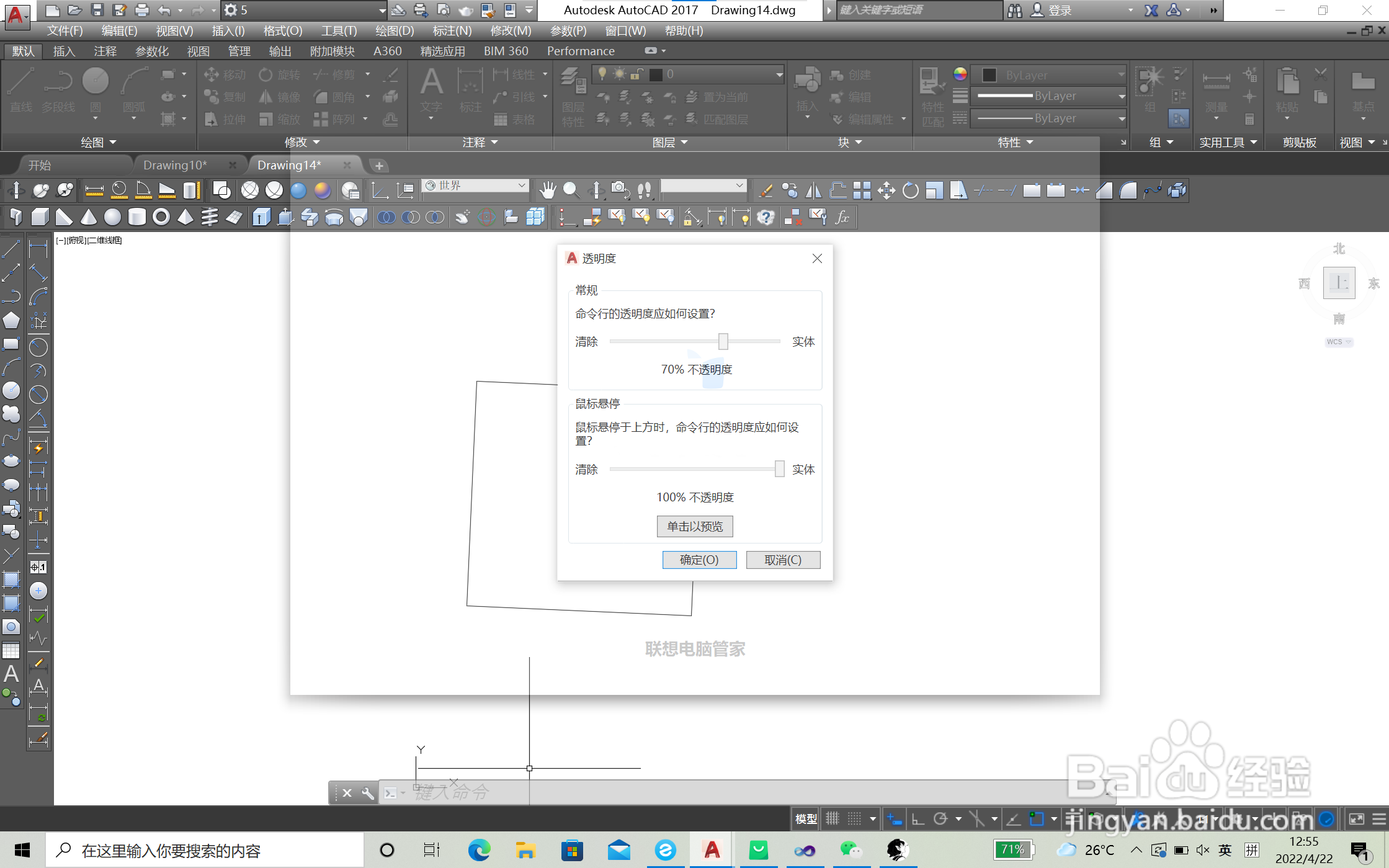Switch to the 参数化 ribbon tab

tap(152, 51)
